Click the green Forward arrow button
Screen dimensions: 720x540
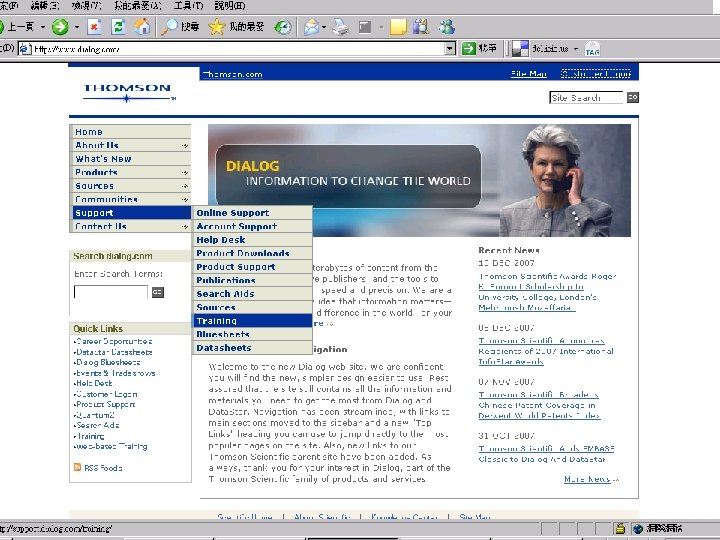pyautogui.click(x=60, y=27)
